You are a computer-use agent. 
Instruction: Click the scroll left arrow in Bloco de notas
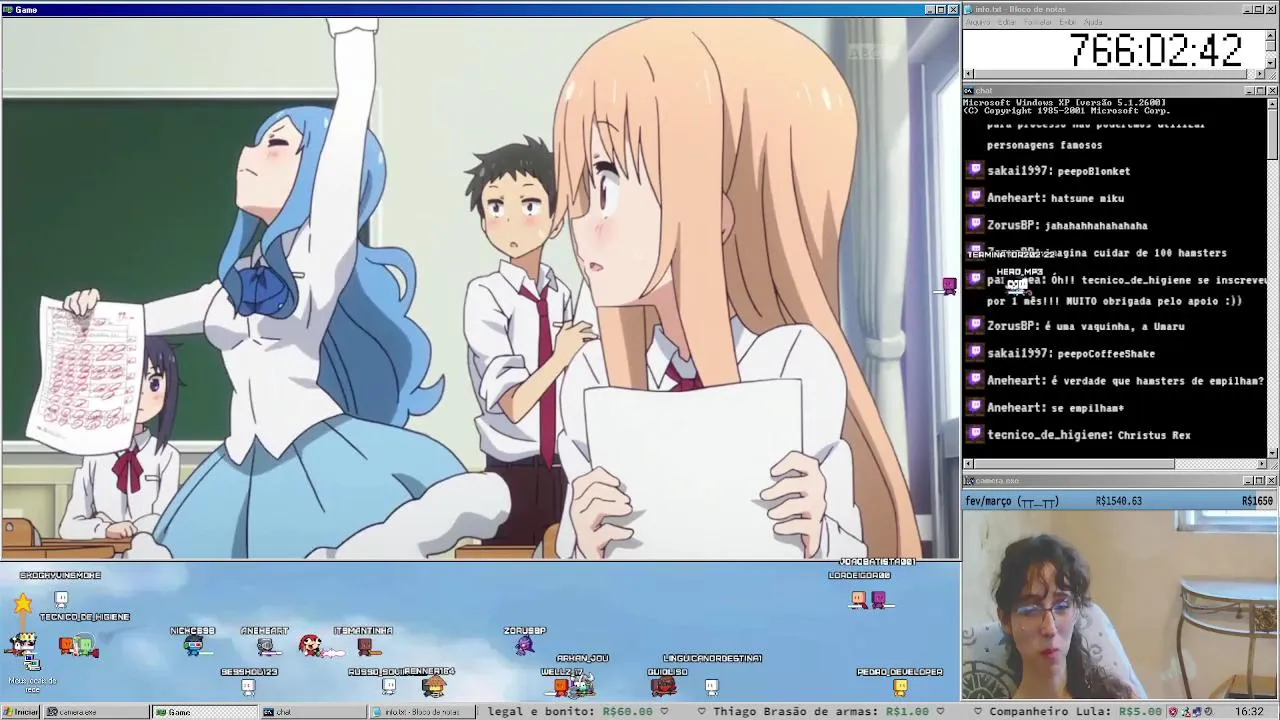click(x=969, y=73)
